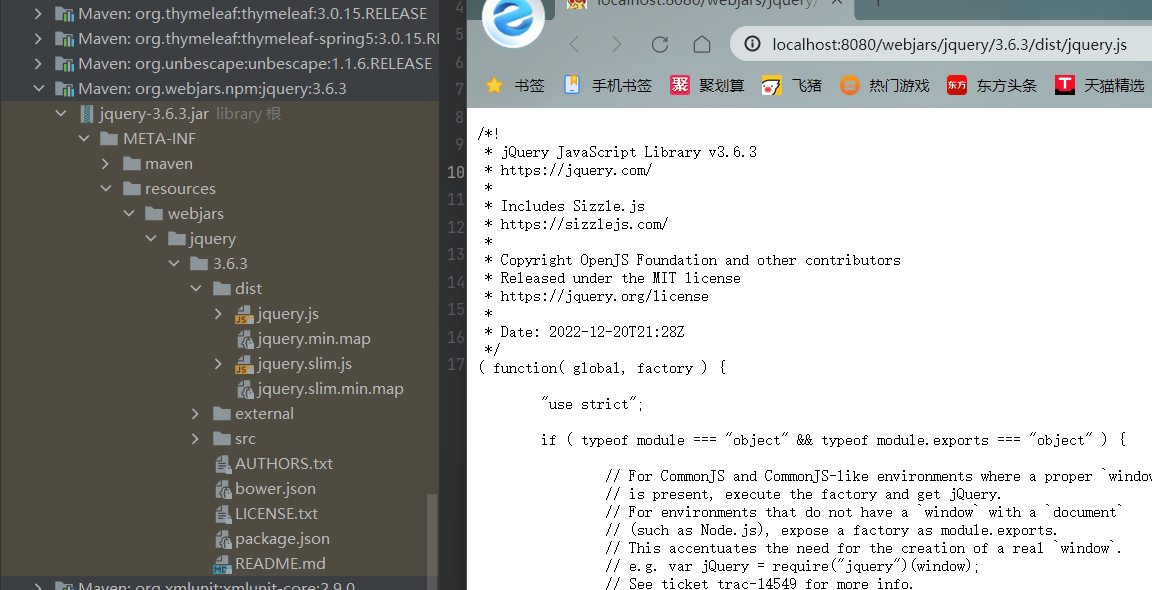
Task: Collapse the 3.6.3 version folder
Action: [x=173, y=264]
